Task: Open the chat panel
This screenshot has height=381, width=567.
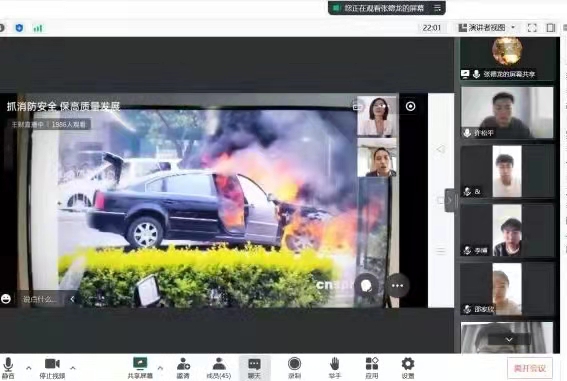Action: 254,367
